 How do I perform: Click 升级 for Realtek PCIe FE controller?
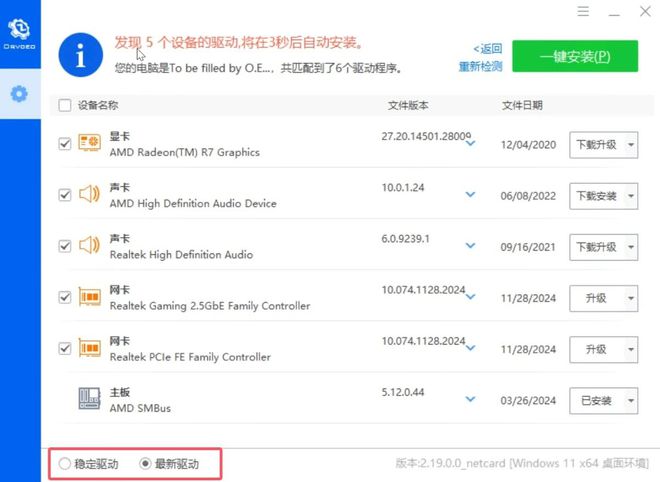pyautogui.click(x=596, y=350)
